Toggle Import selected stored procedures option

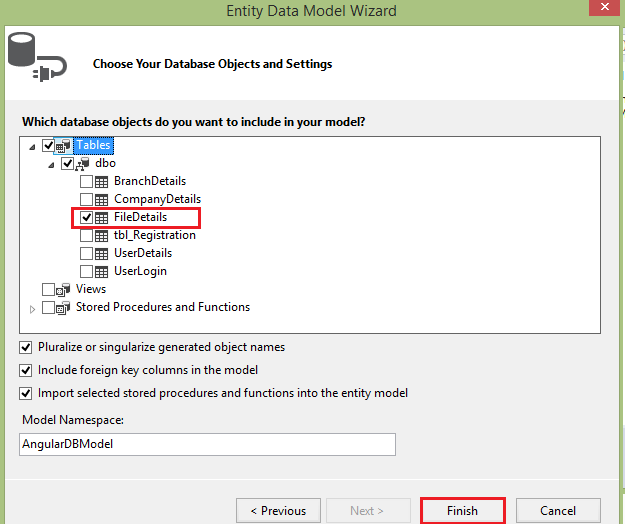tap(26, 394)
